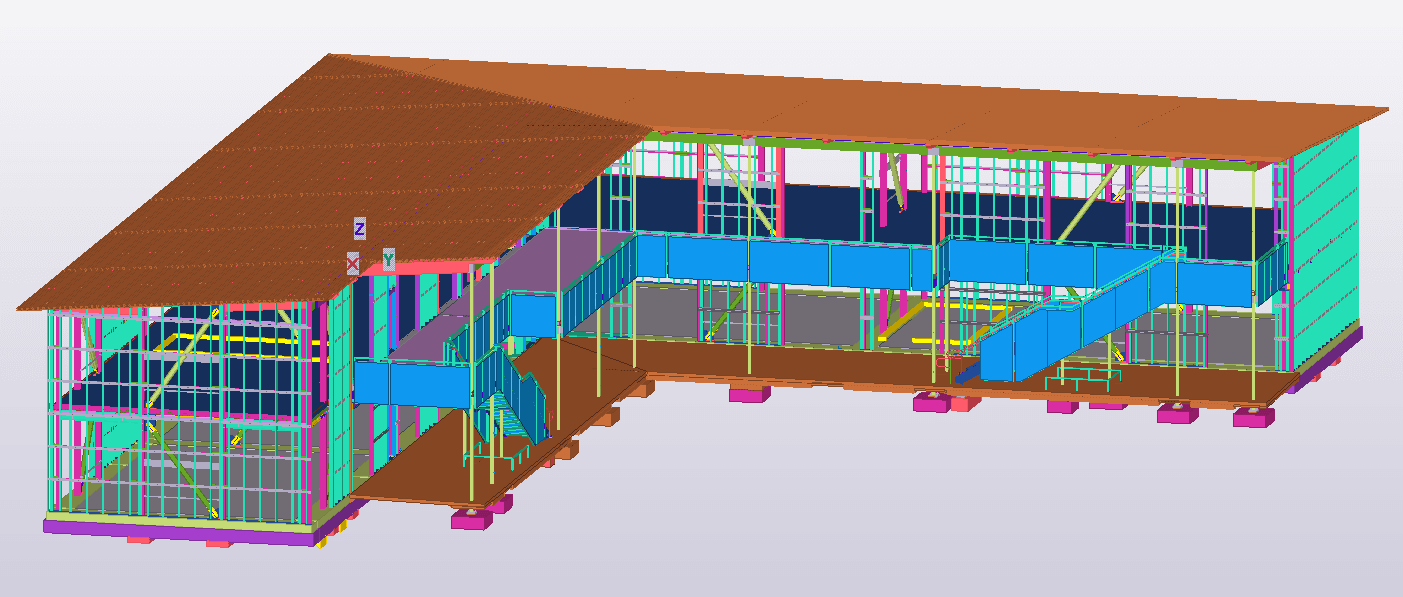The width and height of the screenshot is (1403, 597).
Task: Click the Z axis label marker
Action: click(x=360, y=229)
